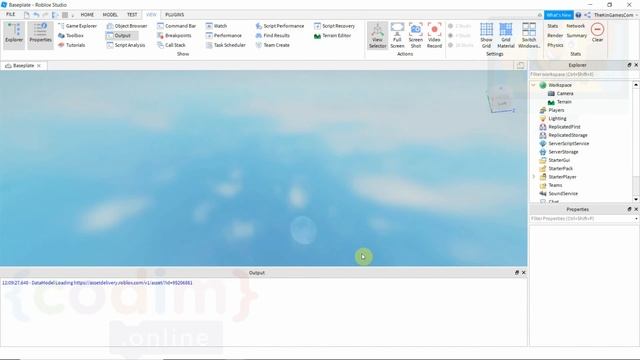640x360 pixels.
Task: Open the Tutorials window
Action: click(72, 45)
